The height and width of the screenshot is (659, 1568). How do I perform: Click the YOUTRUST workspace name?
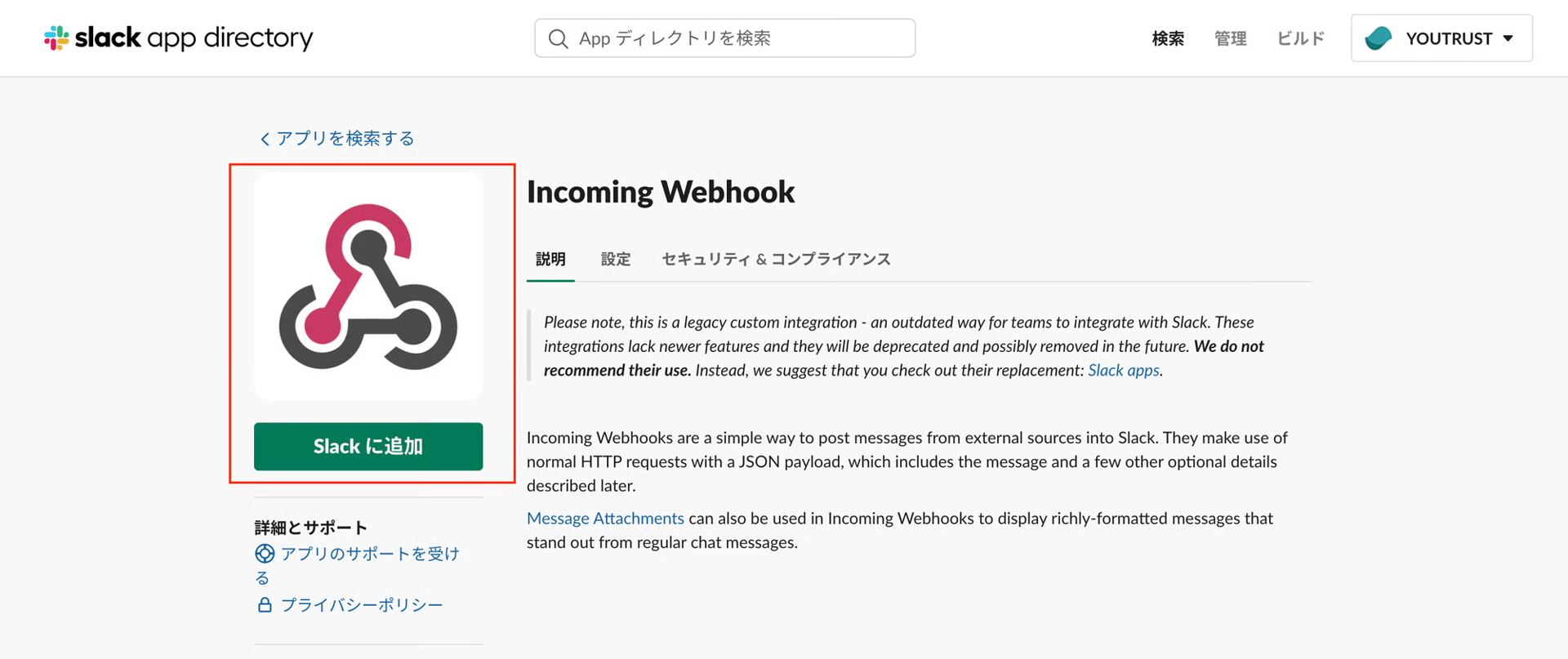coord(1449,38)
